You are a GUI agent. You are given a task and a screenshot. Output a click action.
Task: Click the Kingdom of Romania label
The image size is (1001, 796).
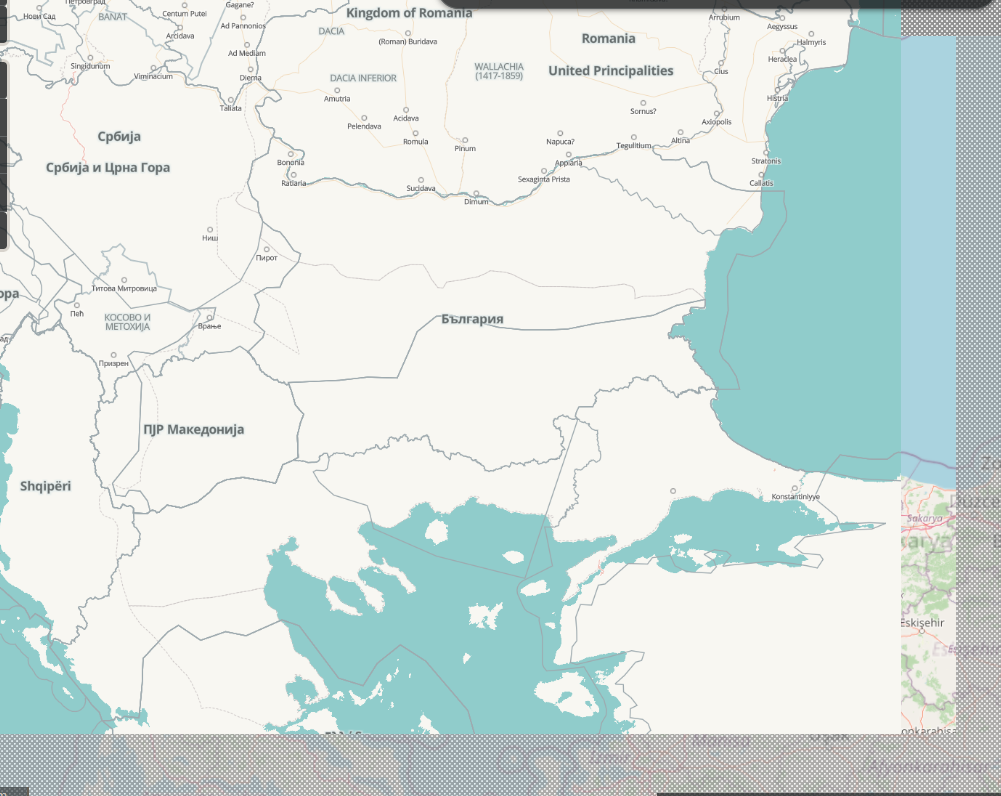(x=410, y=14)
